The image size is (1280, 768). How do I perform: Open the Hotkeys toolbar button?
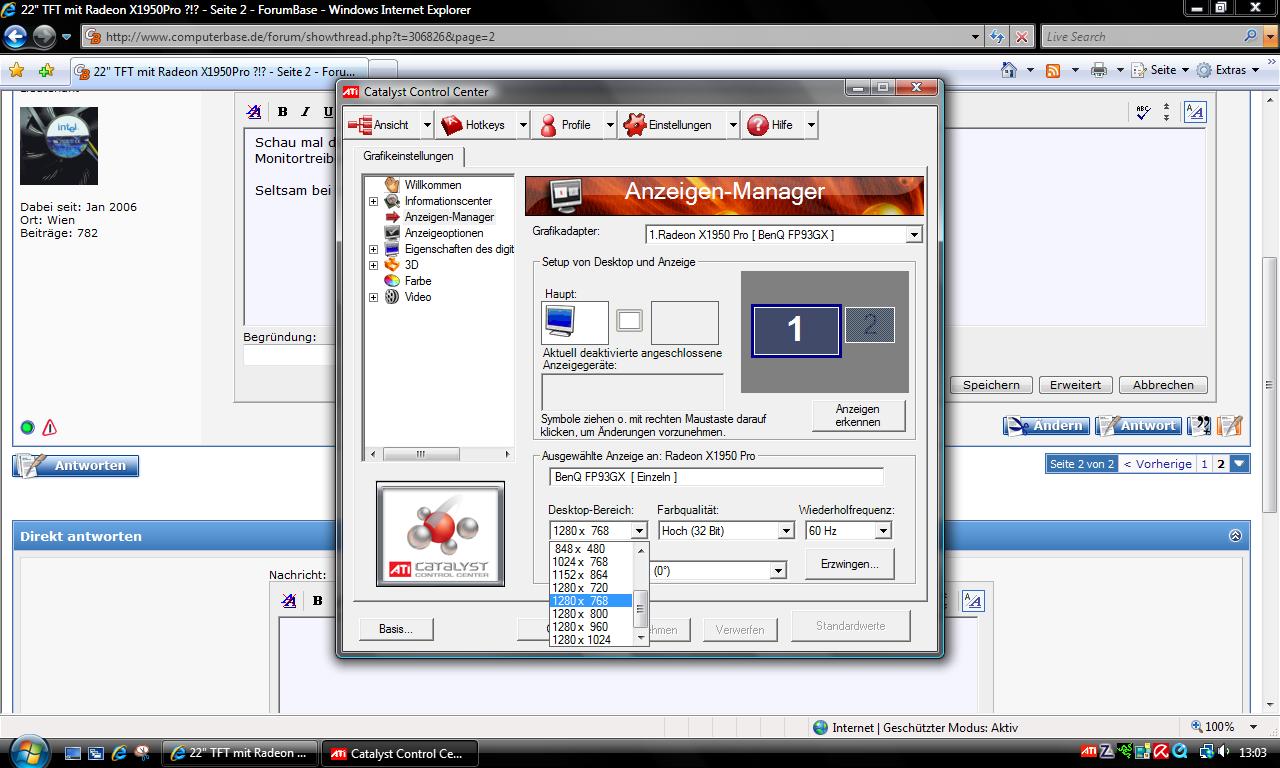[475, 125]
